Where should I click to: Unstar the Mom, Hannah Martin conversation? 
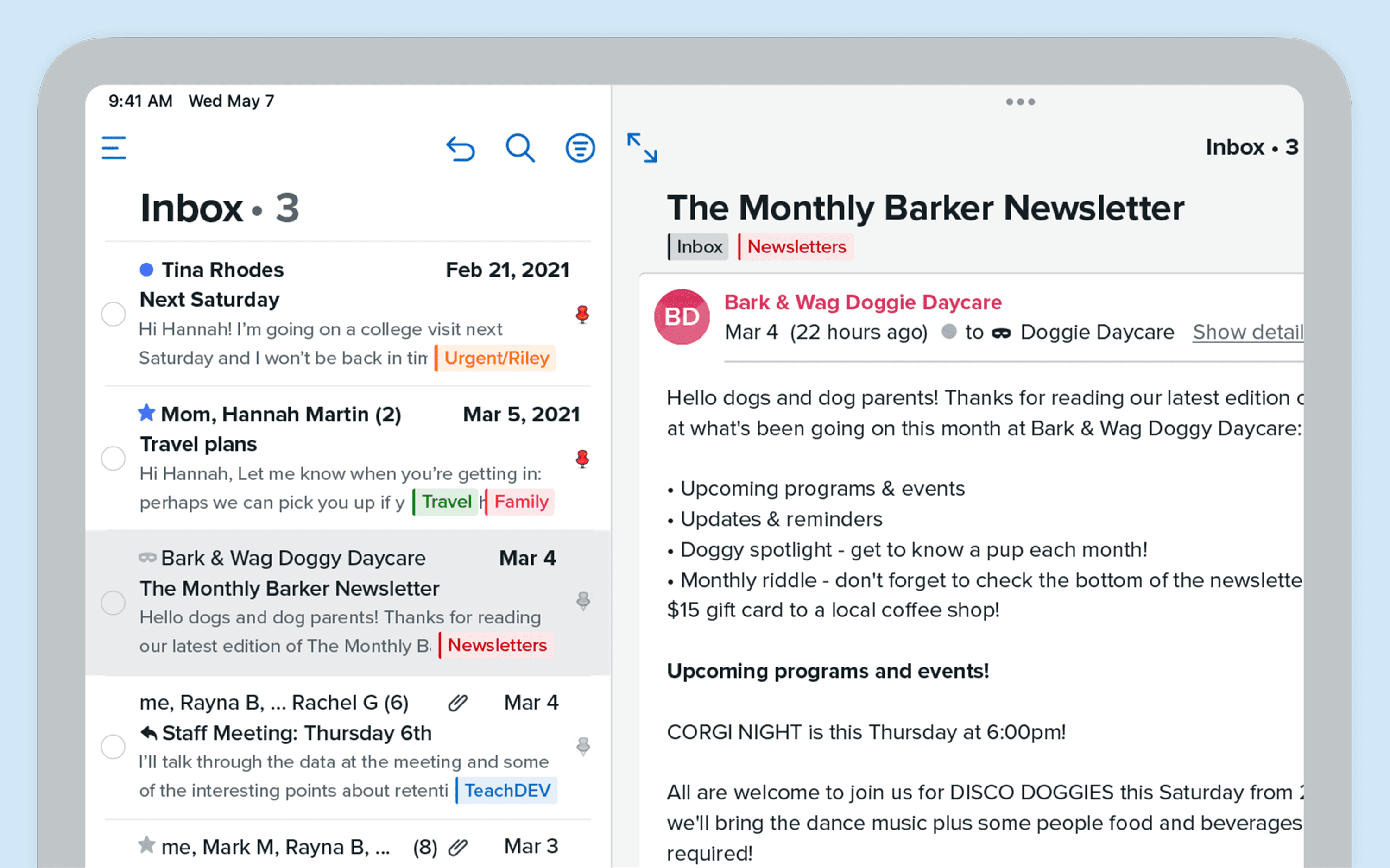(x=147, y=413)
